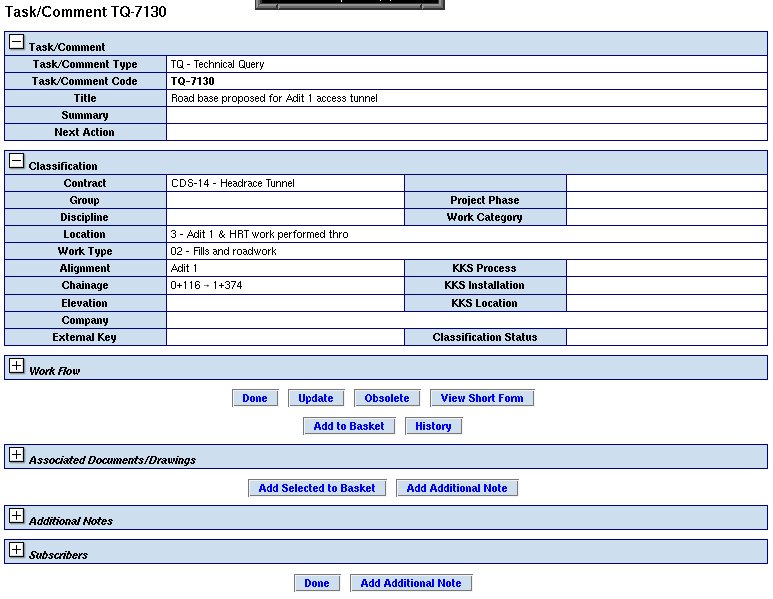
Task: Collapse the Task/Comment section
Action: (16, 43)
